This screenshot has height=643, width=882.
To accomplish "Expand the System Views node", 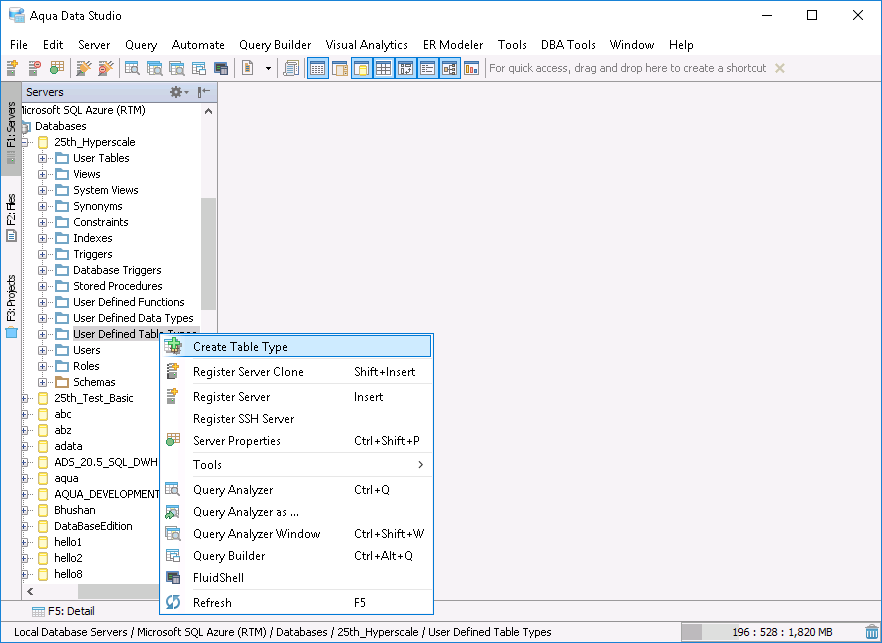I will [42, 190].
